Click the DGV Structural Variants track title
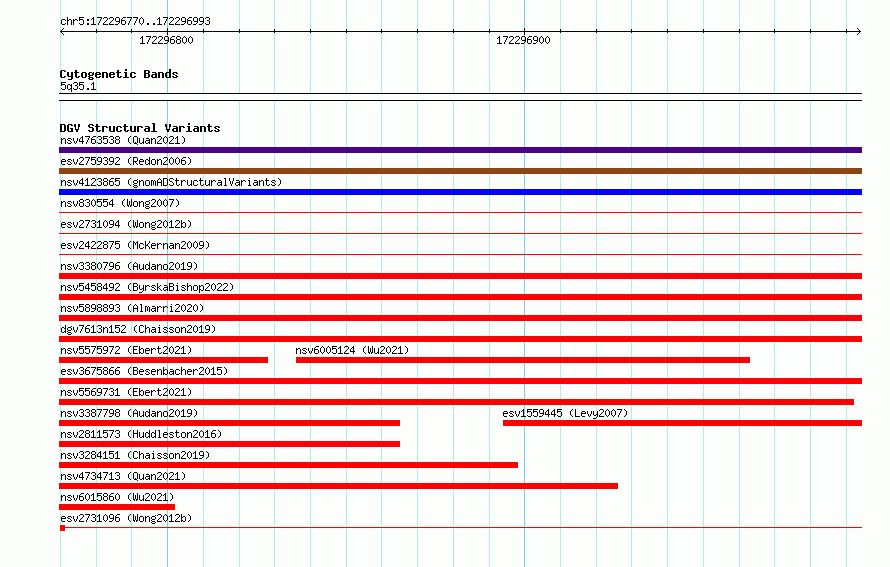Screen dimensions: 890x567 (140, 128)
